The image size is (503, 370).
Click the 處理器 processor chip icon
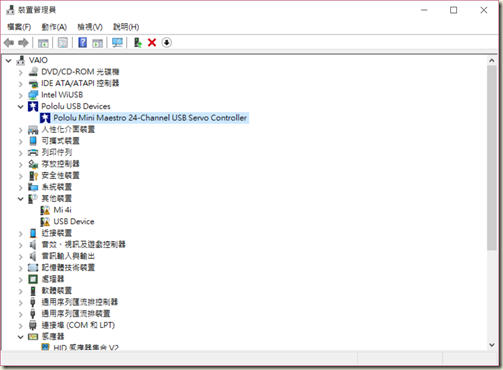[33, 279]
